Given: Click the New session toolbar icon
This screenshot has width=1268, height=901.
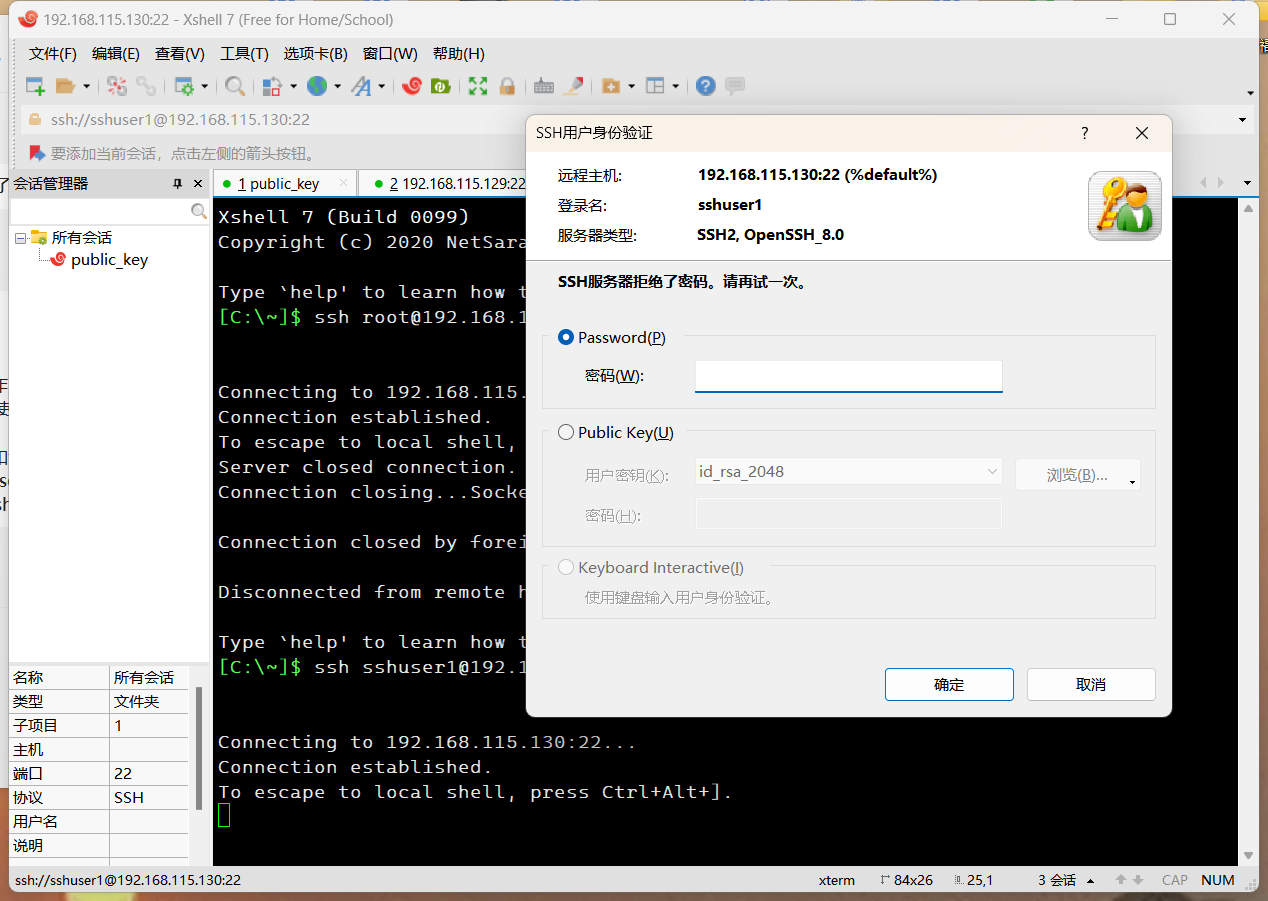Looking at the screenshot, I should click(x=35, y=86).
